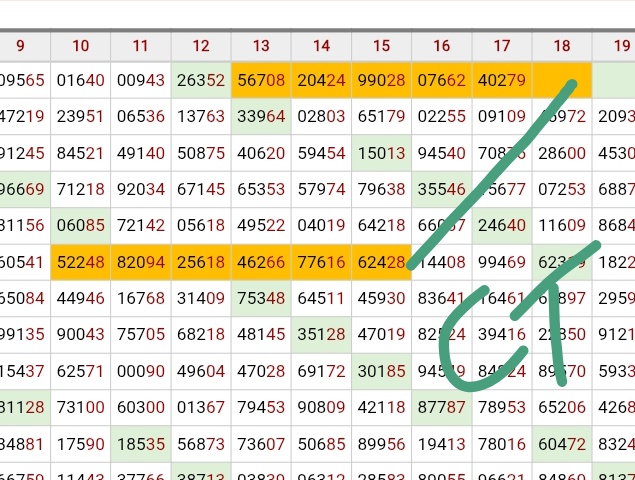Select the orange cell 40279
635x480 pixels.
(502, 80)
